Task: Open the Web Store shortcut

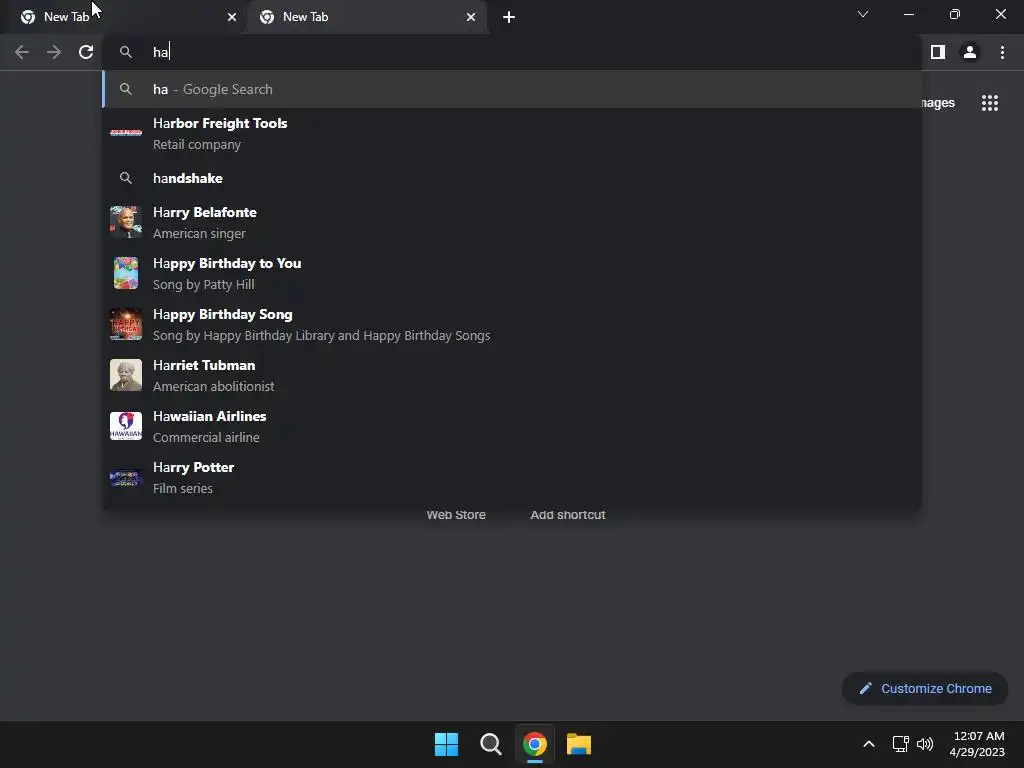Action: [456, 515]
